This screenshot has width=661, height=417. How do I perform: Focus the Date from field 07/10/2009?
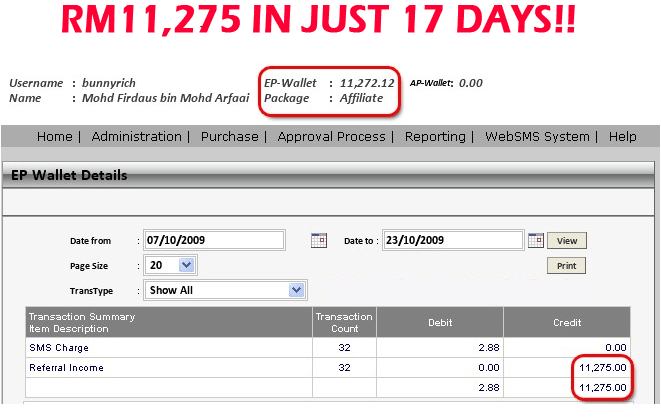click(214, 240)
